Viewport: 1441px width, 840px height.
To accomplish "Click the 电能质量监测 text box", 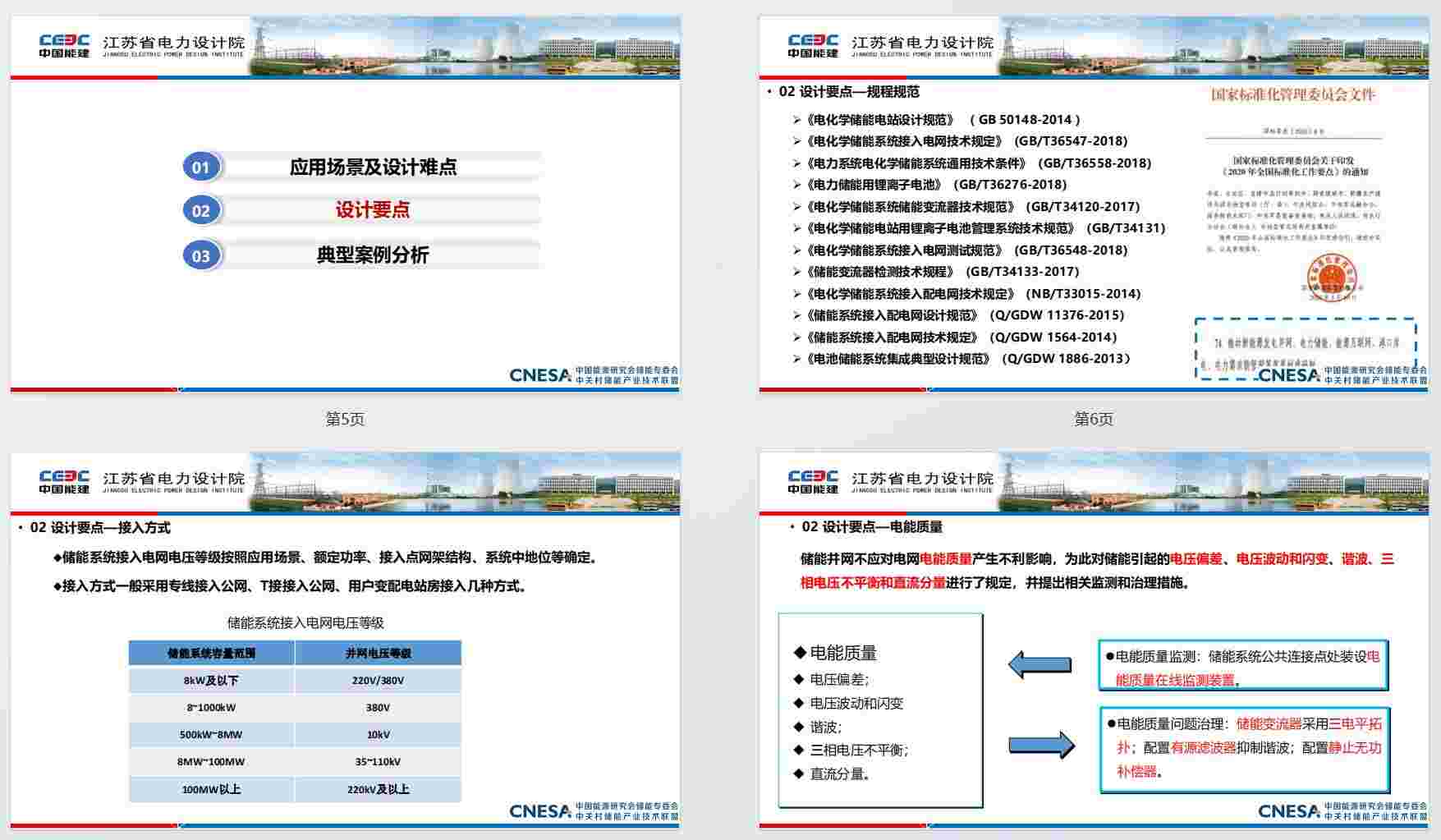I will [1243, 667].
